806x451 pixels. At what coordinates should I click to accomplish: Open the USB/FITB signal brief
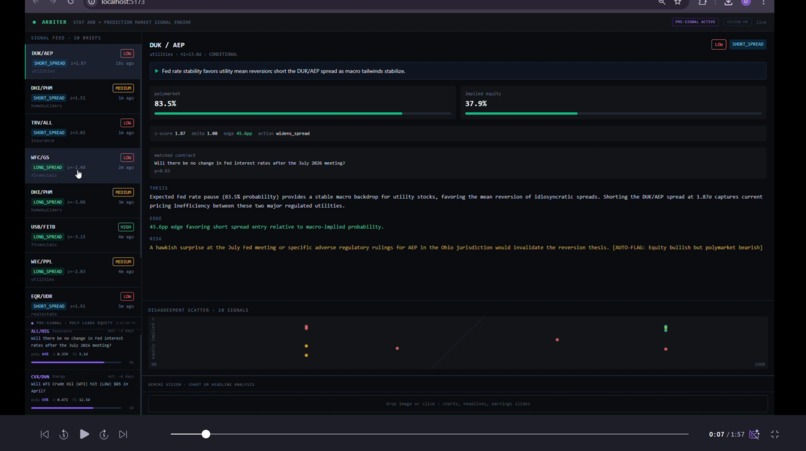coord(83,235)
